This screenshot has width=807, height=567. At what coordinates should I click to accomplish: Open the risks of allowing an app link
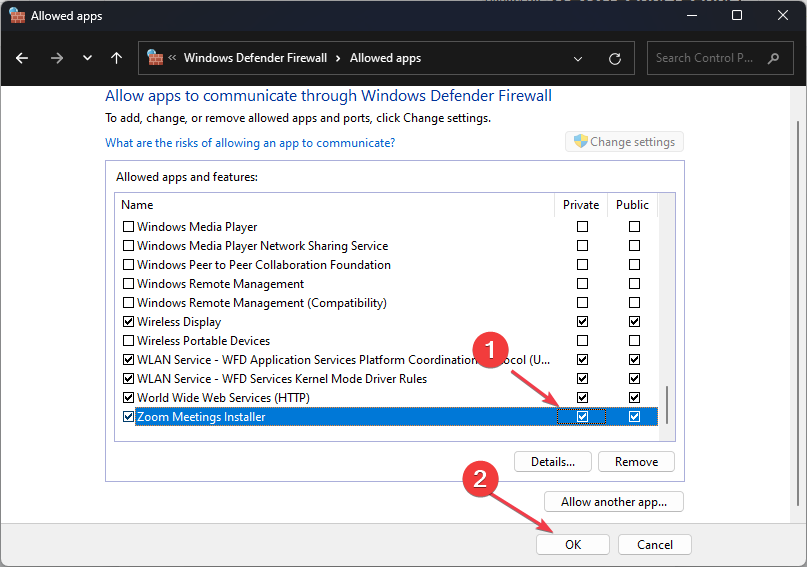tap(250, 143)
